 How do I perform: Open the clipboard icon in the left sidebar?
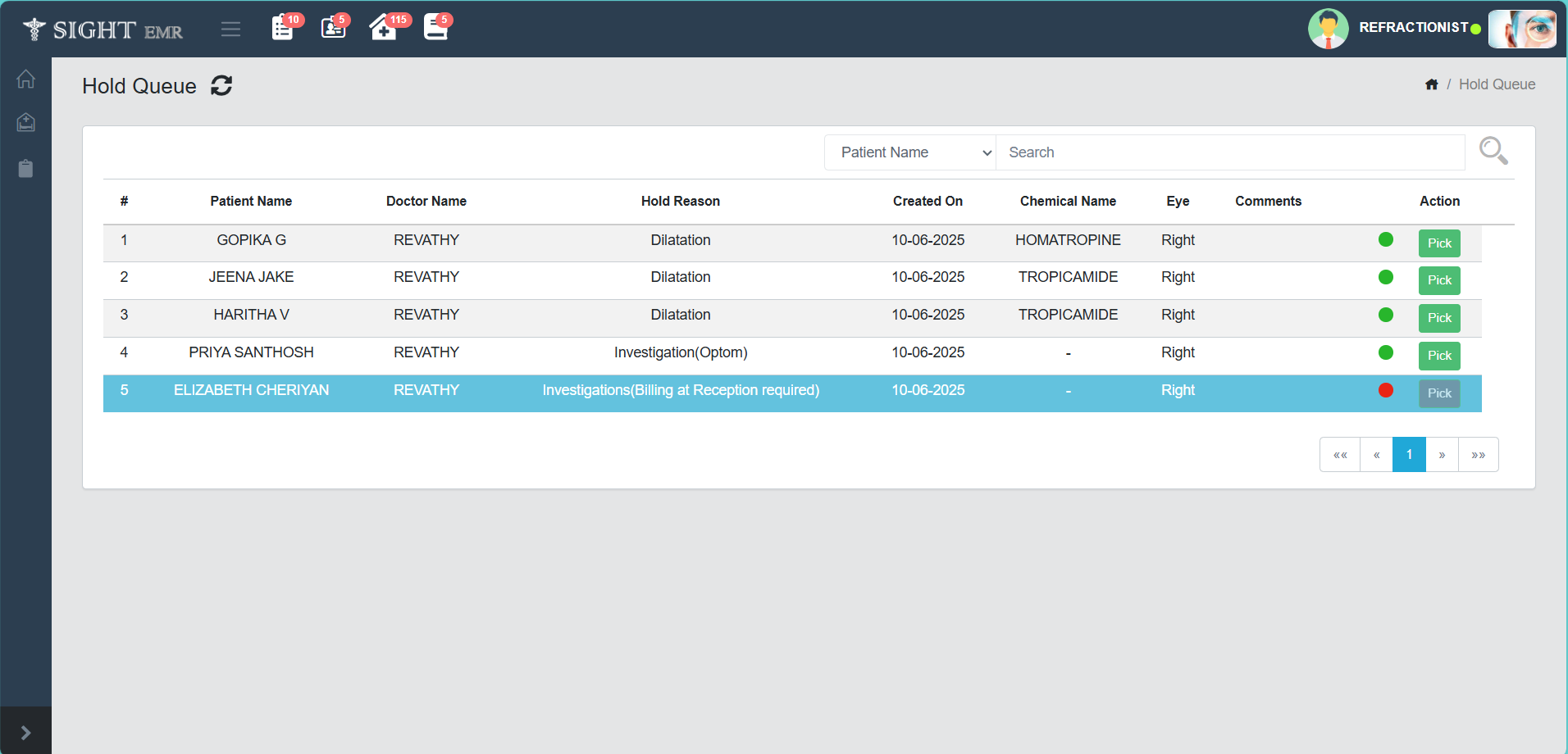click(26, 169)
